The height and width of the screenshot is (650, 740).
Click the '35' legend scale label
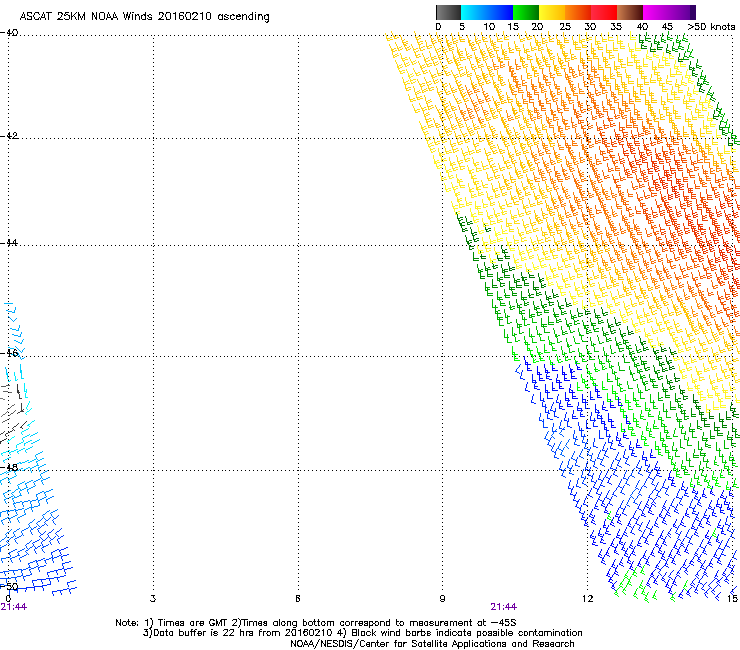coord(616,27)
